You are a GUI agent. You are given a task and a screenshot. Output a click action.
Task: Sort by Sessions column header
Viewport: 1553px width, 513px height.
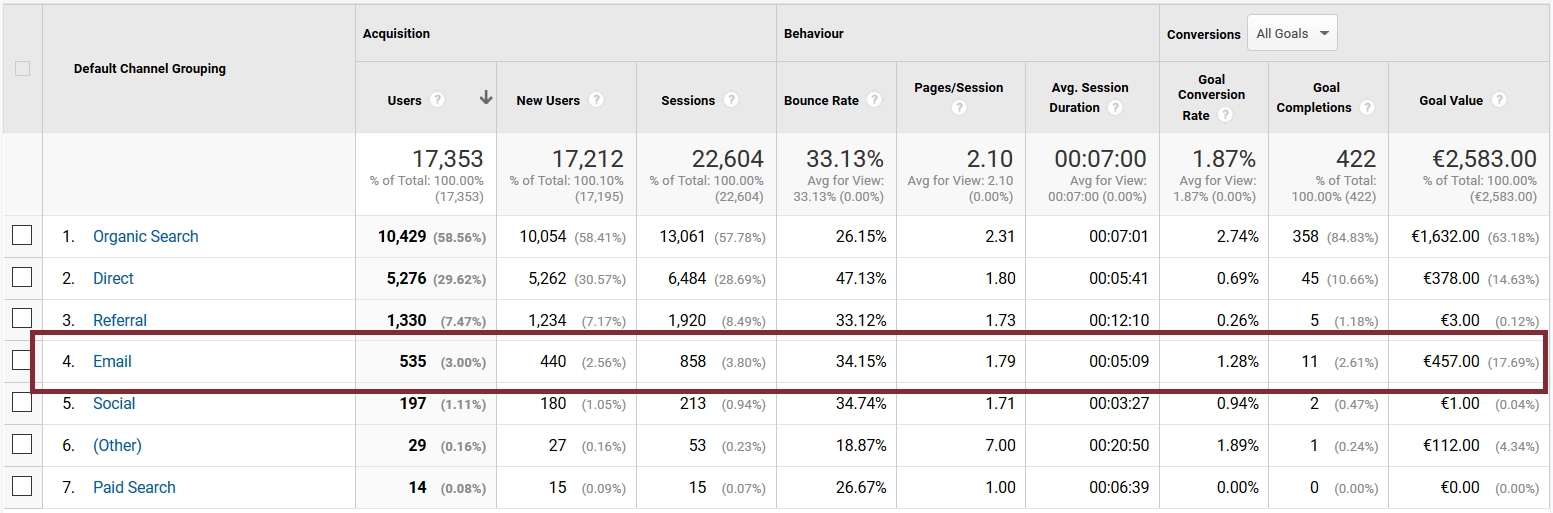688,101
